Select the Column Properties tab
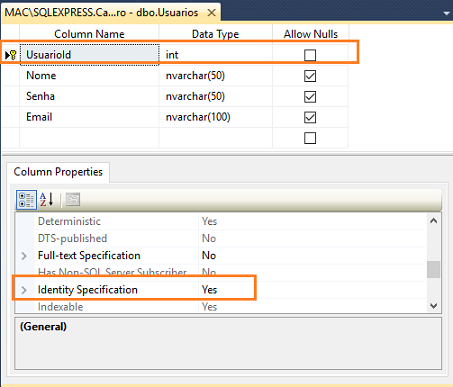The width and height of the screenshot is (453, 387). (58, 172)
